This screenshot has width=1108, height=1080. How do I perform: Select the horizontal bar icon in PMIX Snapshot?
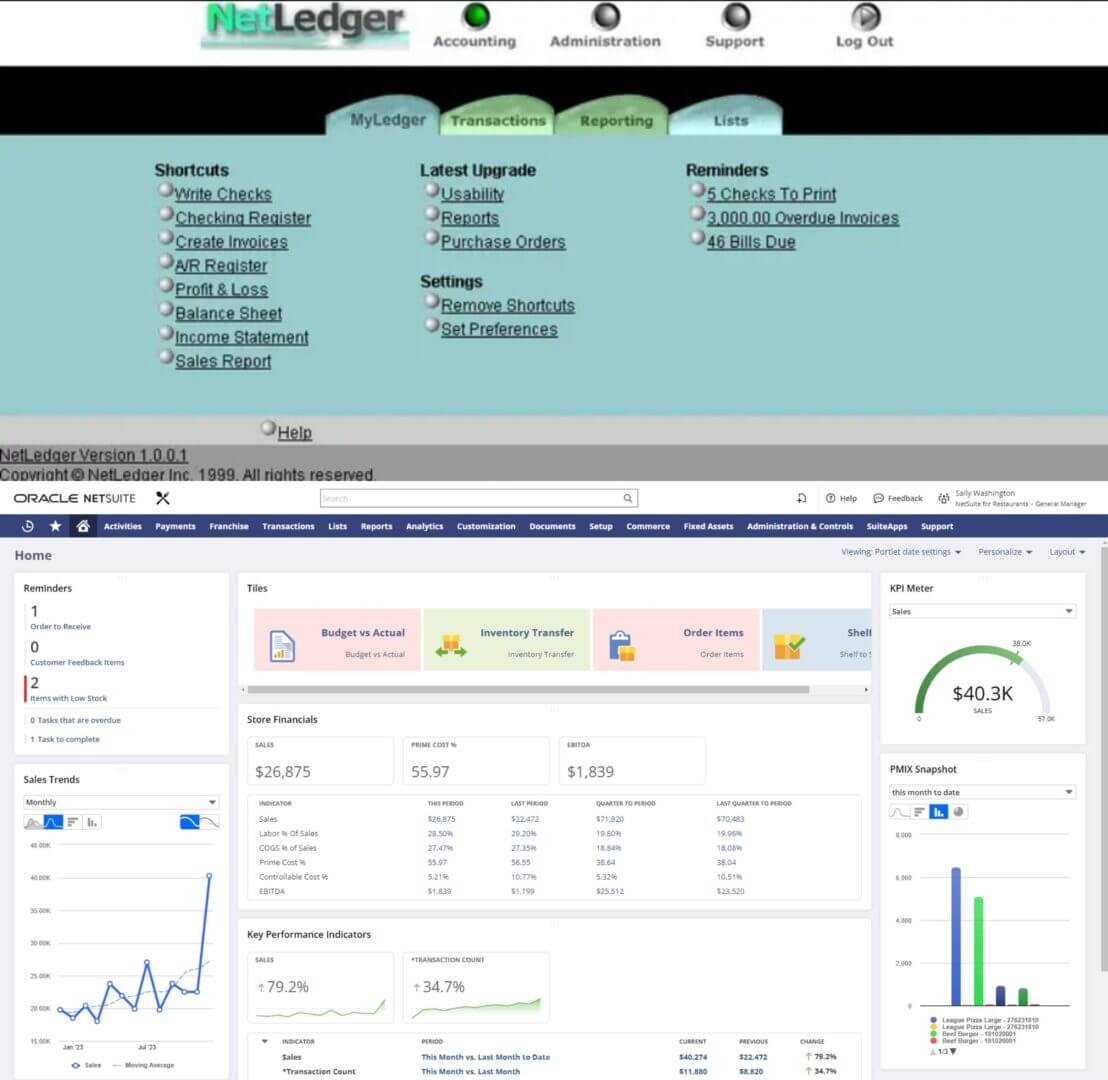[x=919, y=812]
